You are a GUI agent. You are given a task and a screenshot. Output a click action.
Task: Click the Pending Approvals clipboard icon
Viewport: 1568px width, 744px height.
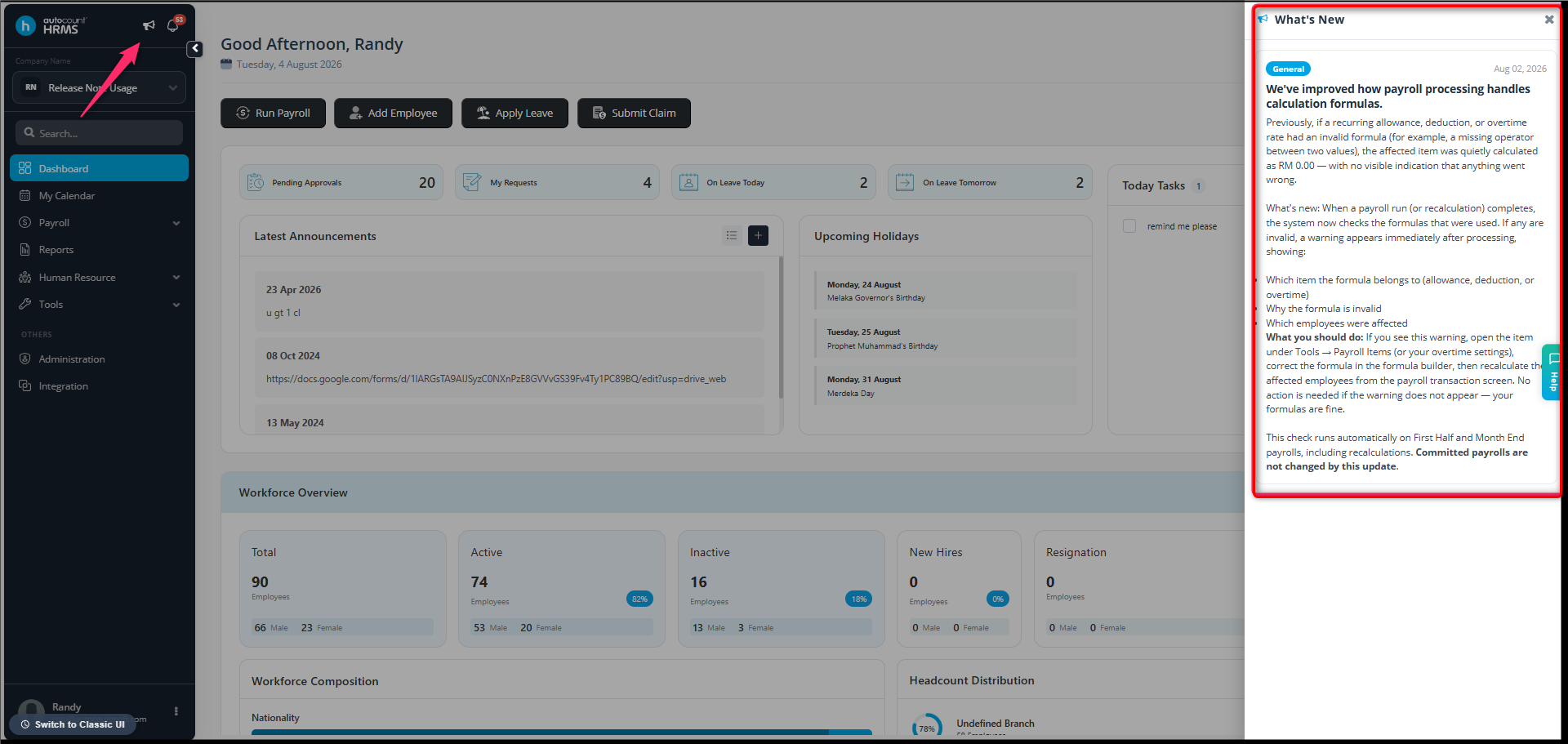point(256,182)
